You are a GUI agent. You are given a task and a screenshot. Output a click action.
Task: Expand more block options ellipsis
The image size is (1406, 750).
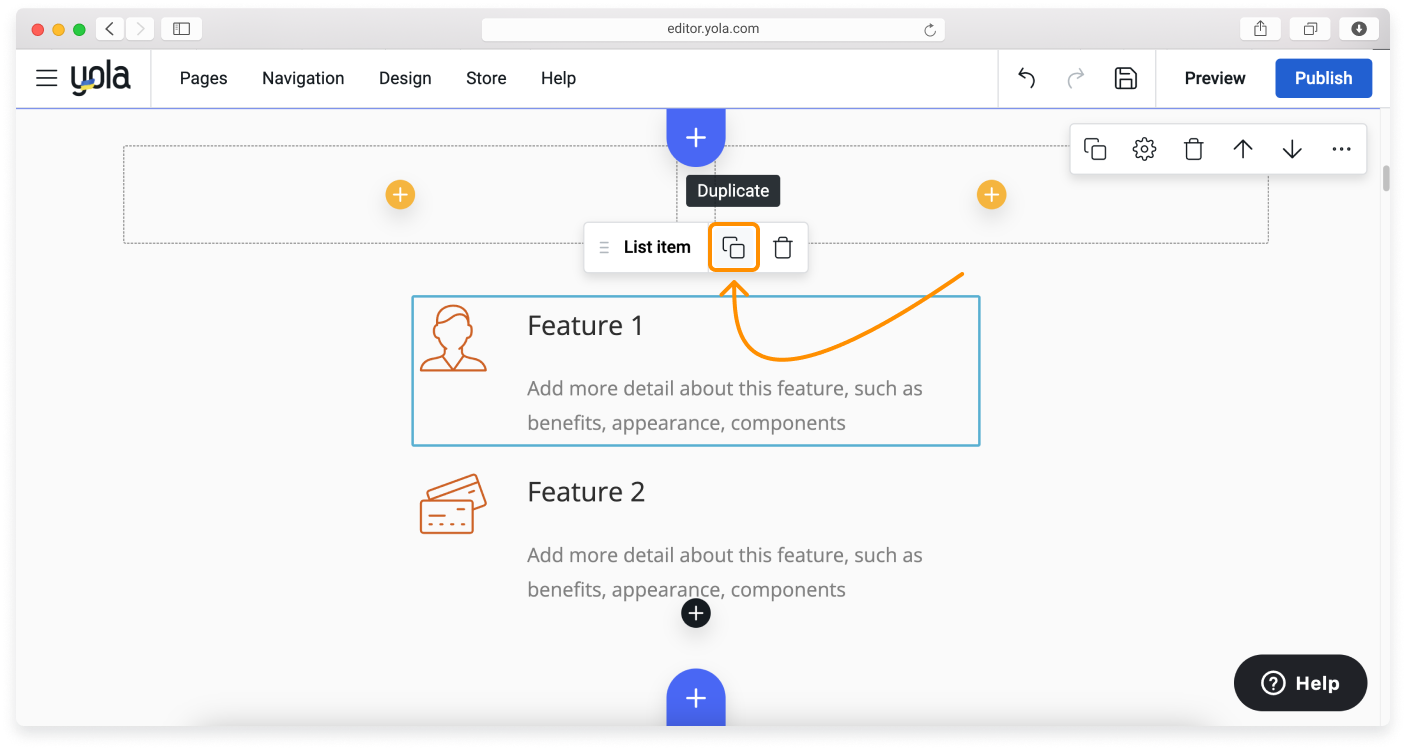coord(1341,149)
